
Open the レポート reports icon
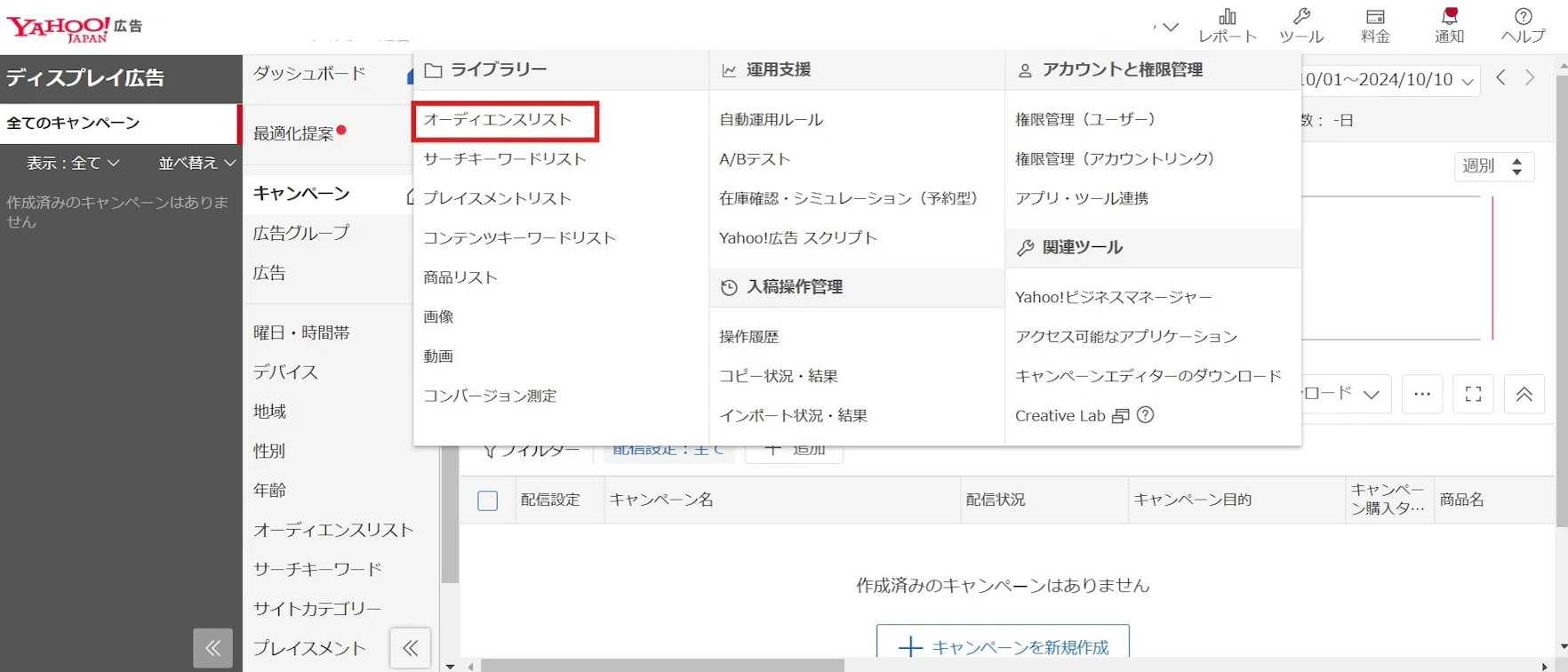coord(1227,25)
